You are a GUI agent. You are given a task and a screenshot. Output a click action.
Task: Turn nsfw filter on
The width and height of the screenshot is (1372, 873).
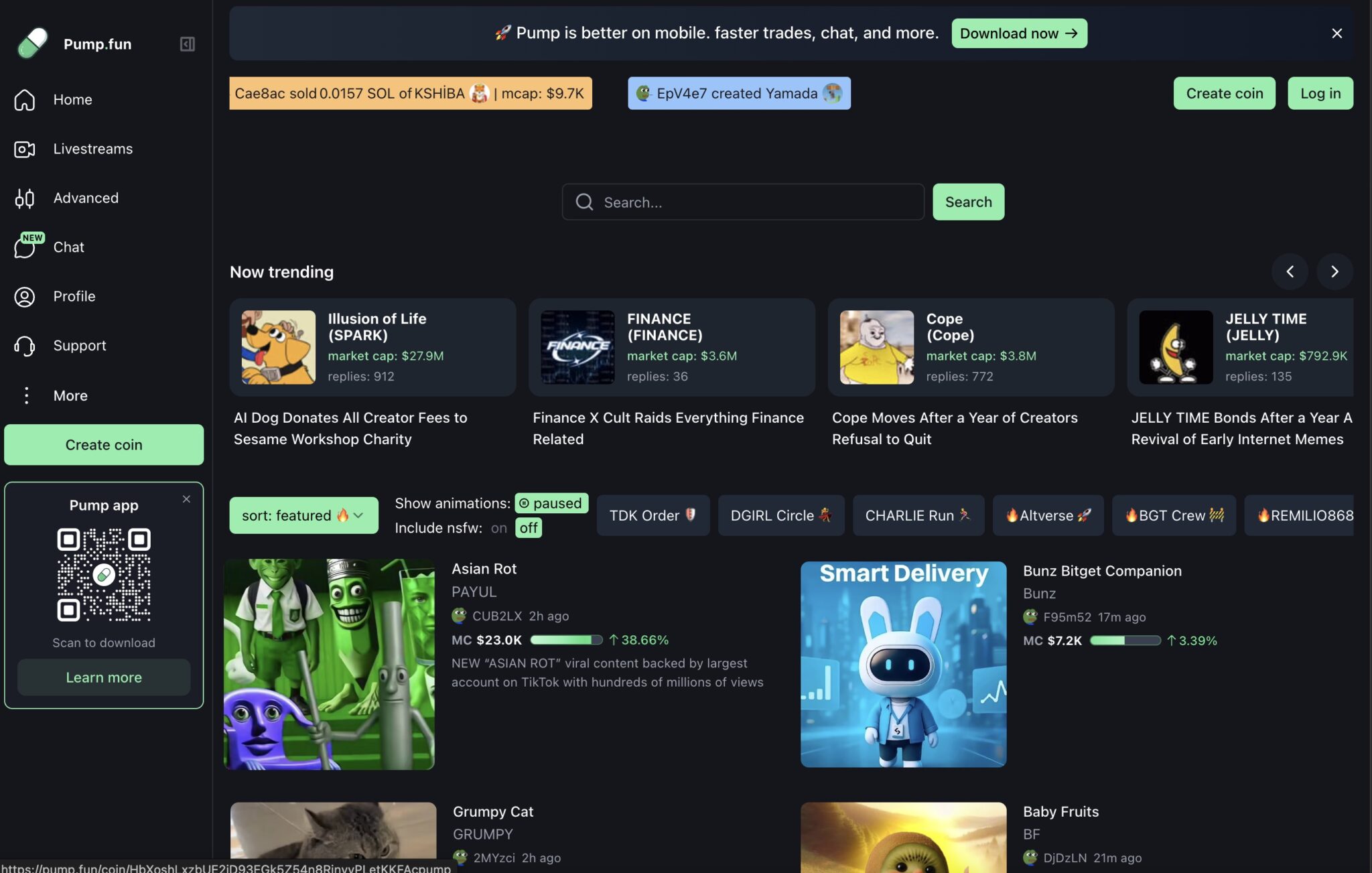pos(498,528)
